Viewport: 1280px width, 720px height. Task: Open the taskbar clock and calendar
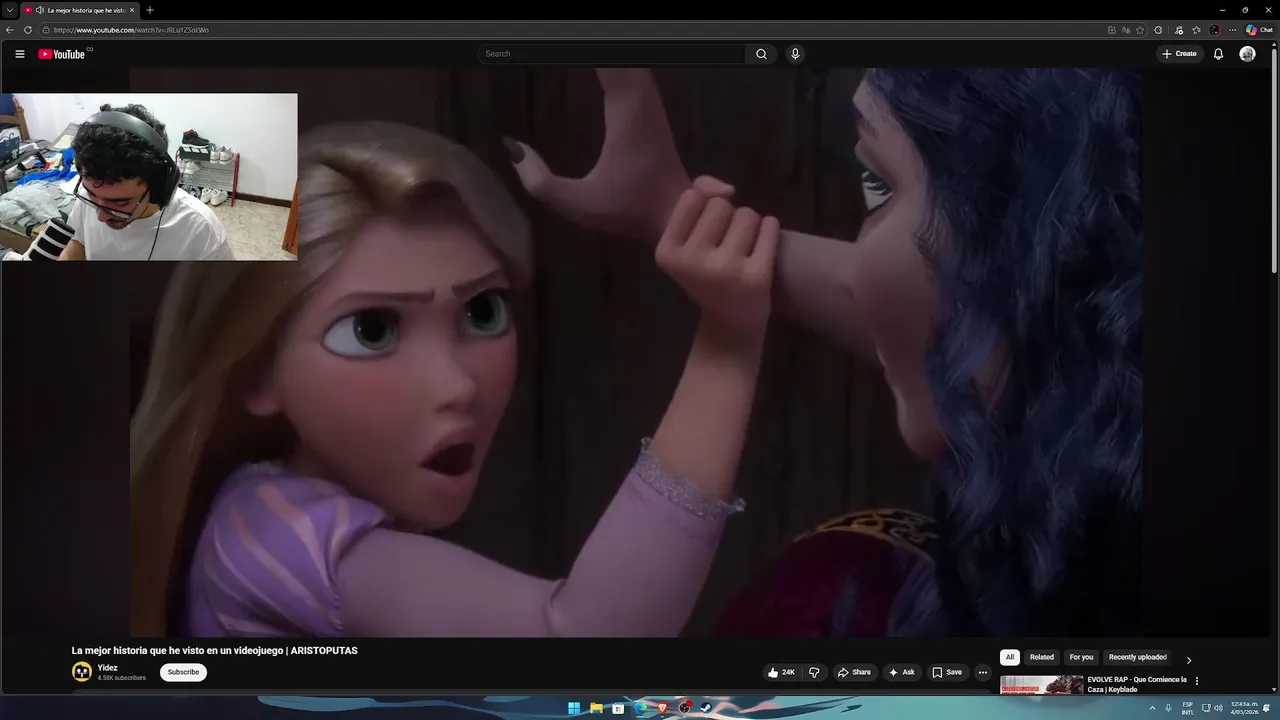pyautogui.click(x=1244, y=708)
